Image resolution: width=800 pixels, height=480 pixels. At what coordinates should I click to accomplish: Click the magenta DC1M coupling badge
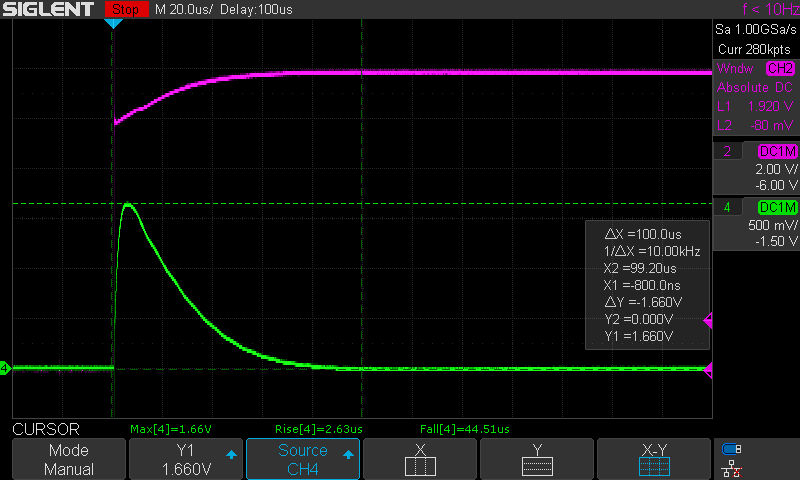778,151
